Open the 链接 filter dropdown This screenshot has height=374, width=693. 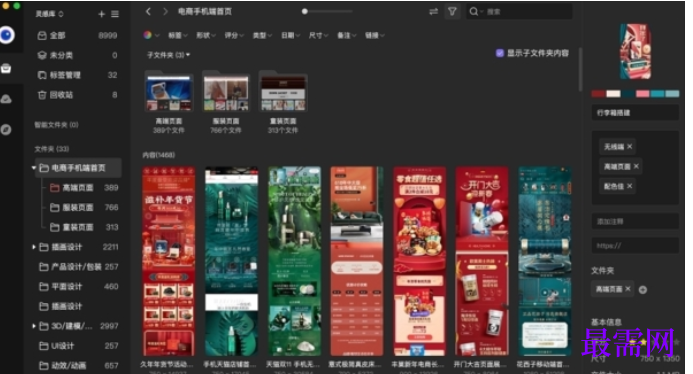(x=374, y=35)
